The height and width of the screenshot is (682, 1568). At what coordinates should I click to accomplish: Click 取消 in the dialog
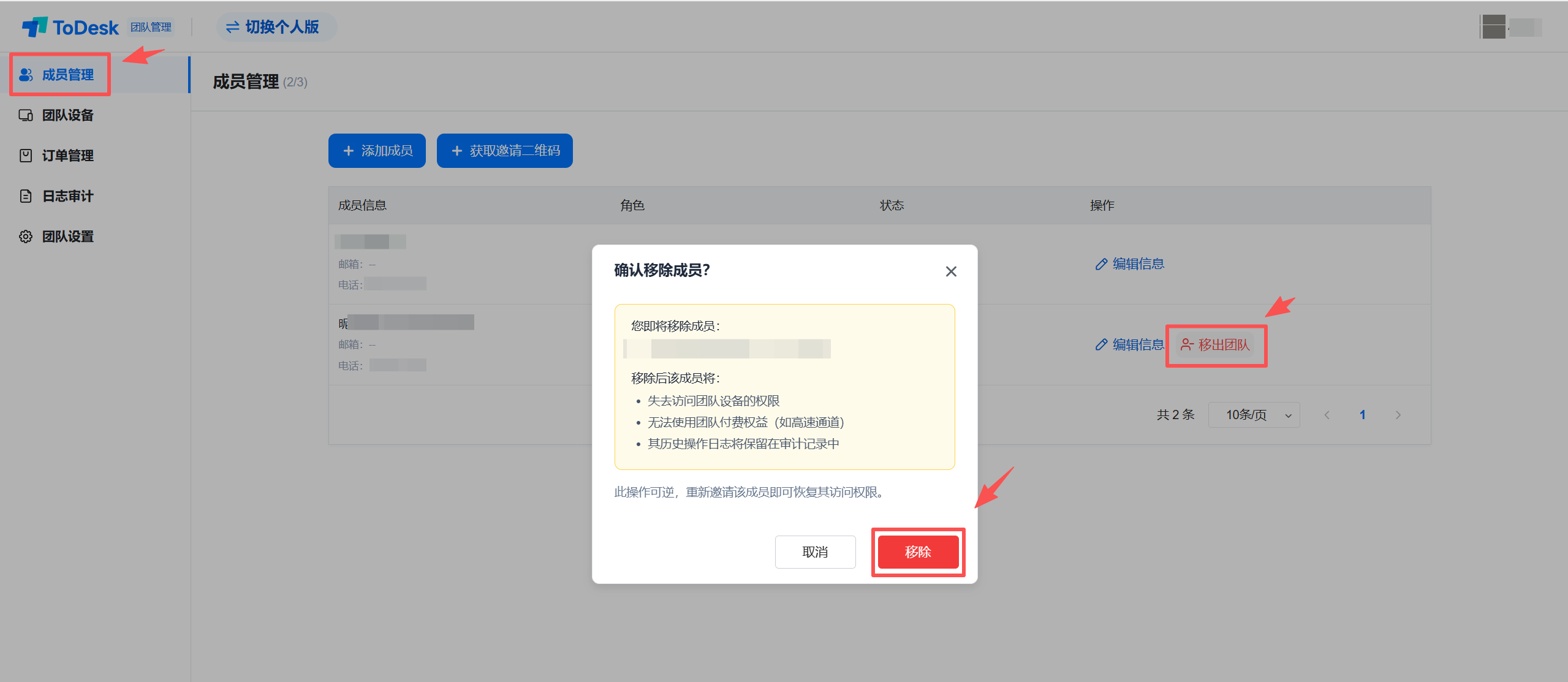[814, 552]
